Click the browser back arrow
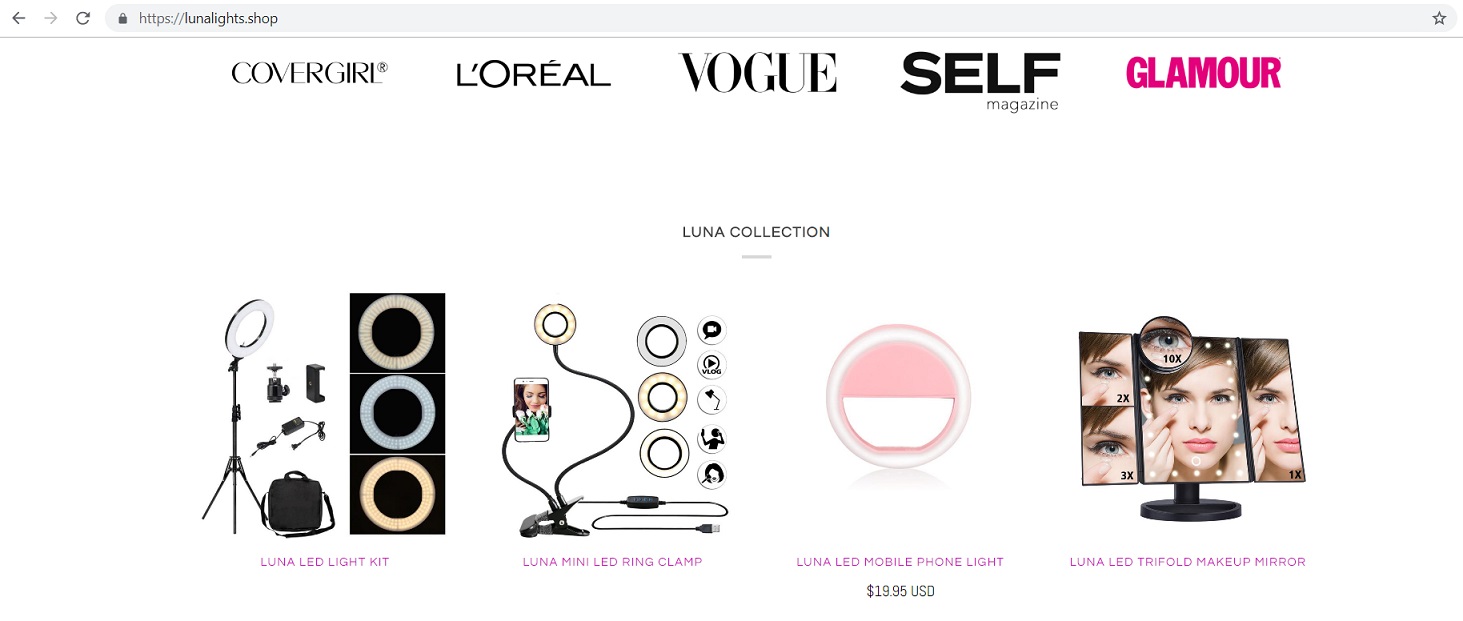Image resolution: width=1463 pixels, height=621 pixels. click(19, 18)
